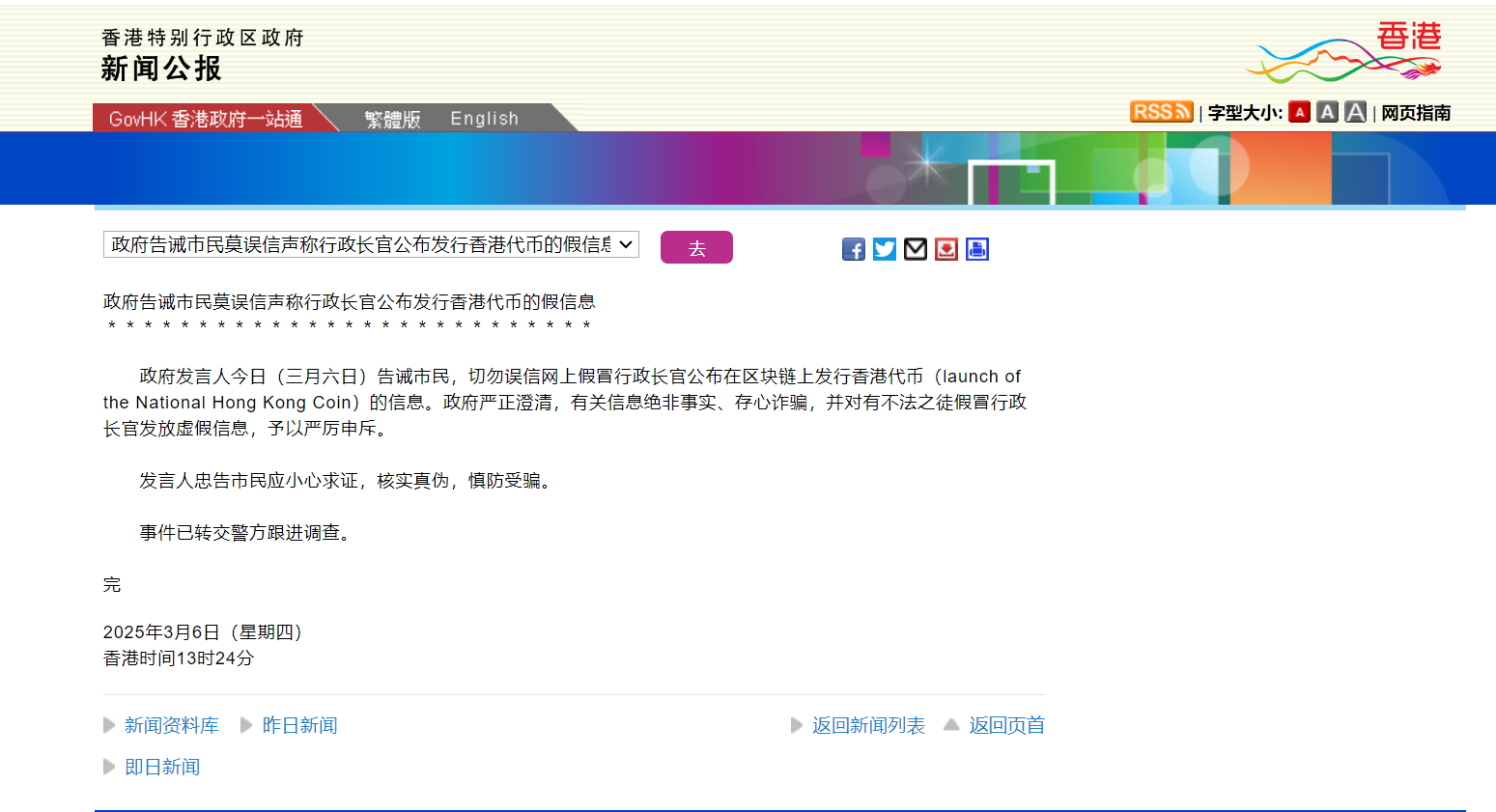
Task: Open the press release title dropdown
Action: 371,244
